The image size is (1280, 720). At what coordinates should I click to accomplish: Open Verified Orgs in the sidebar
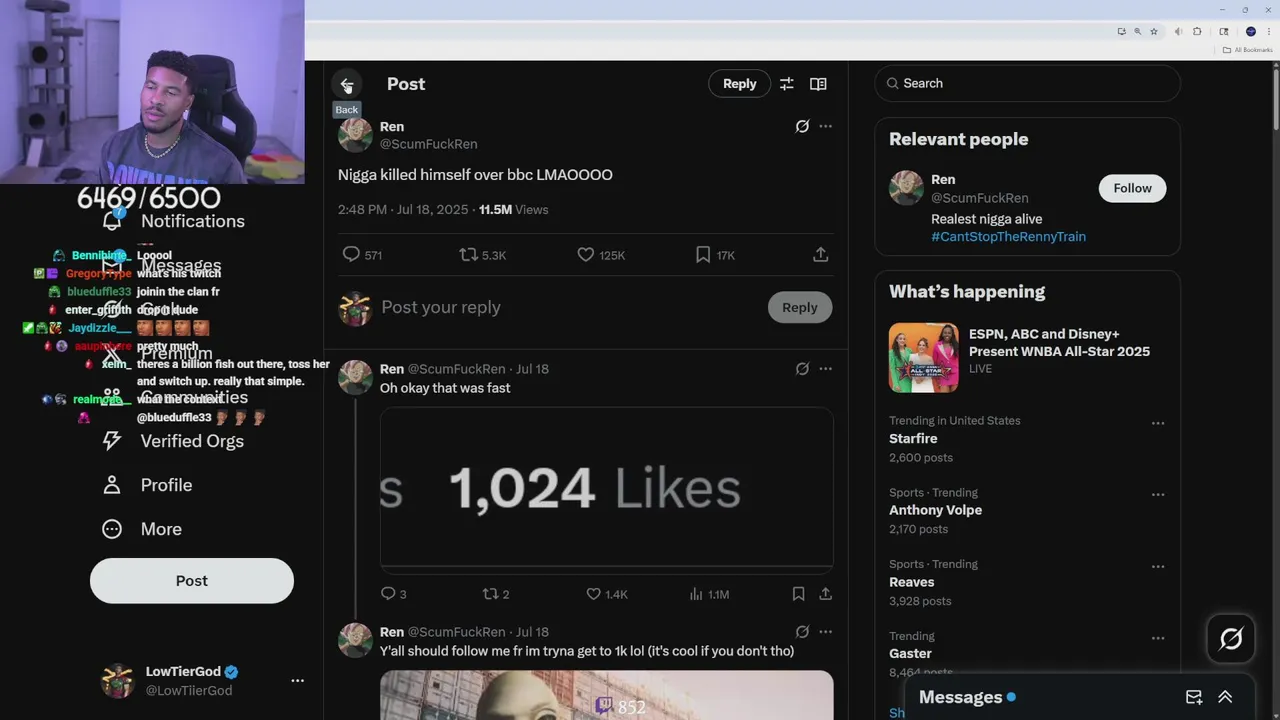tap(173, 441)
